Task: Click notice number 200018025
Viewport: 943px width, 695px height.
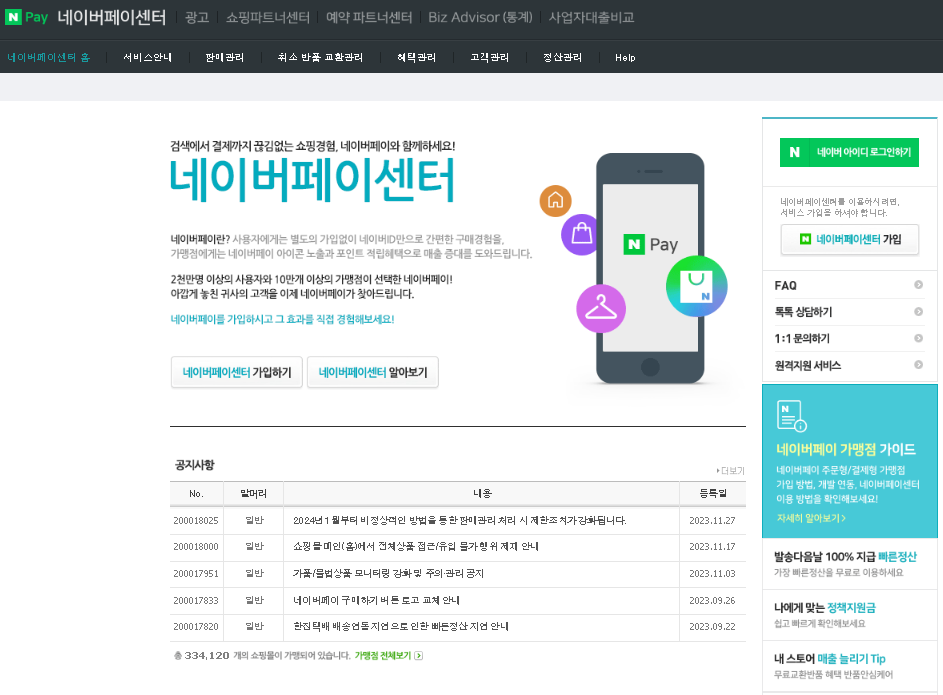Action: tap(196, 521)
